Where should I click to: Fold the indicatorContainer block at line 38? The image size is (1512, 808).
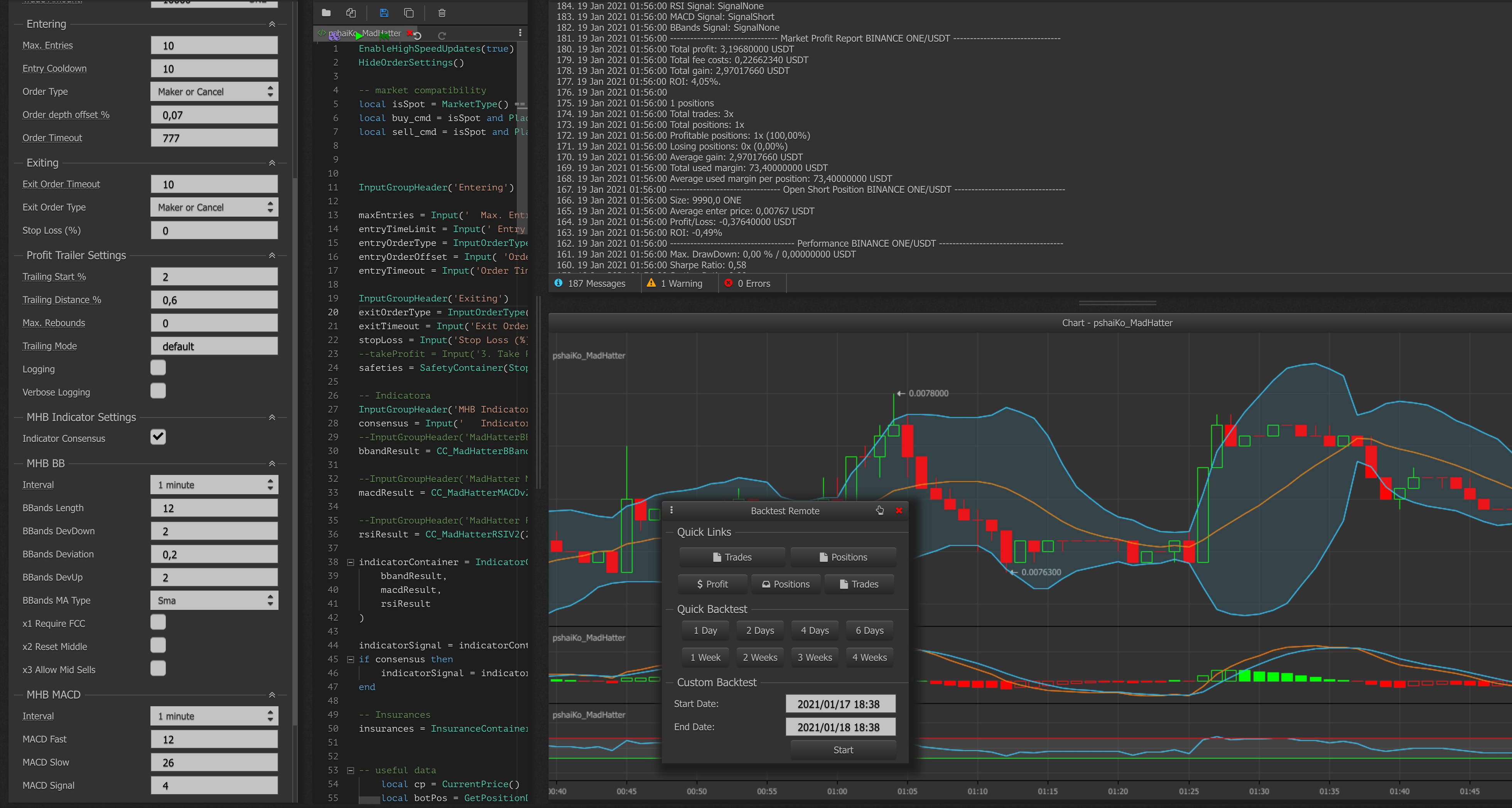pos(350,562)
